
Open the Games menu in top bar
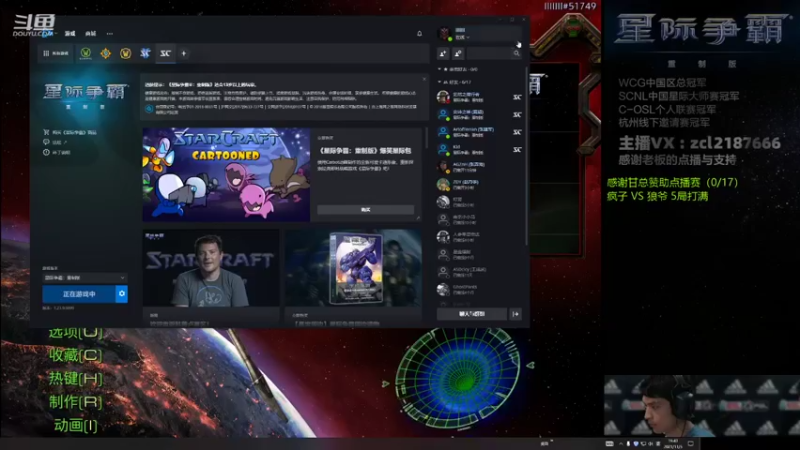(x=70, y=34)
